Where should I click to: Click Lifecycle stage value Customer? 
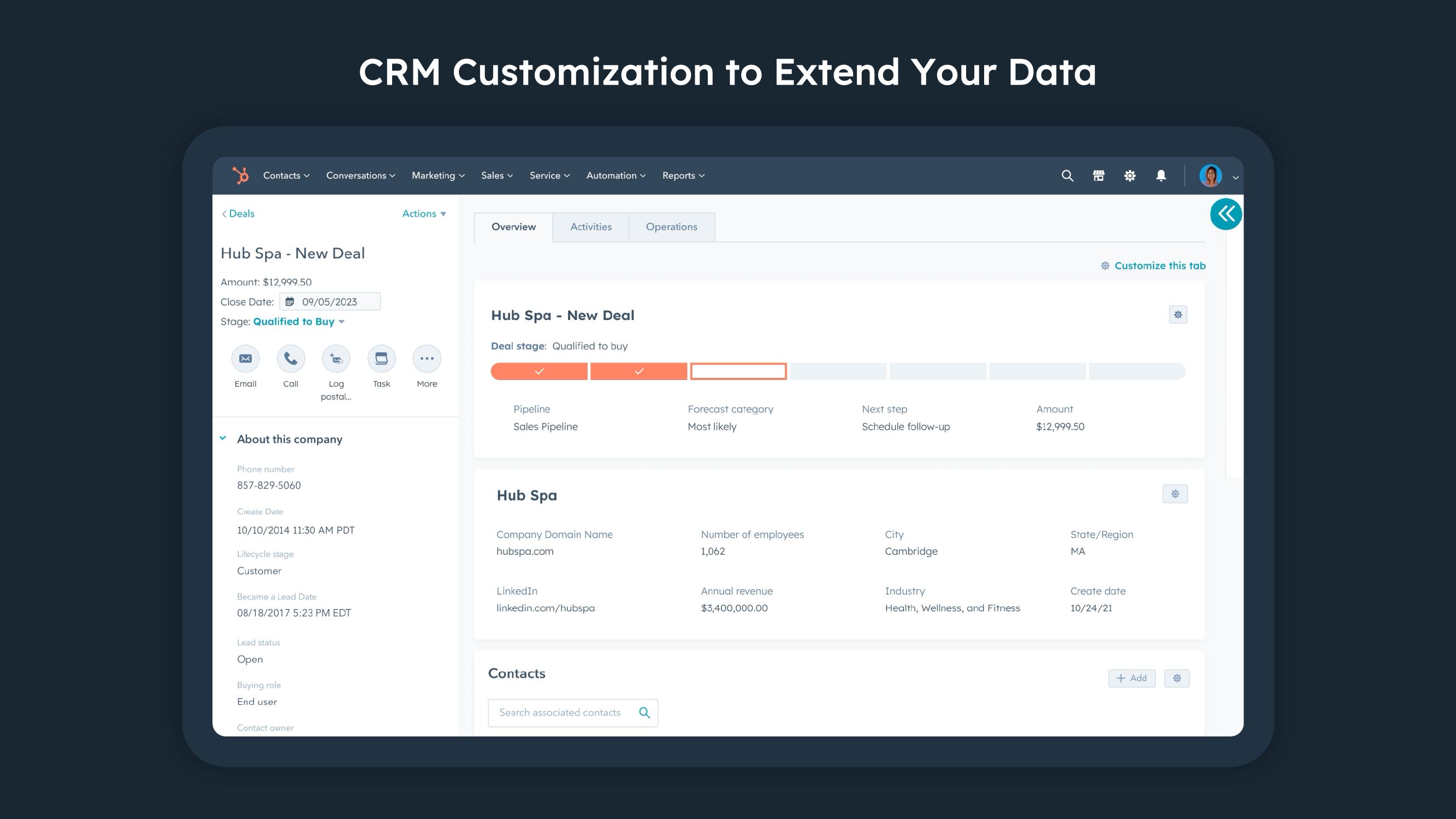259,571
